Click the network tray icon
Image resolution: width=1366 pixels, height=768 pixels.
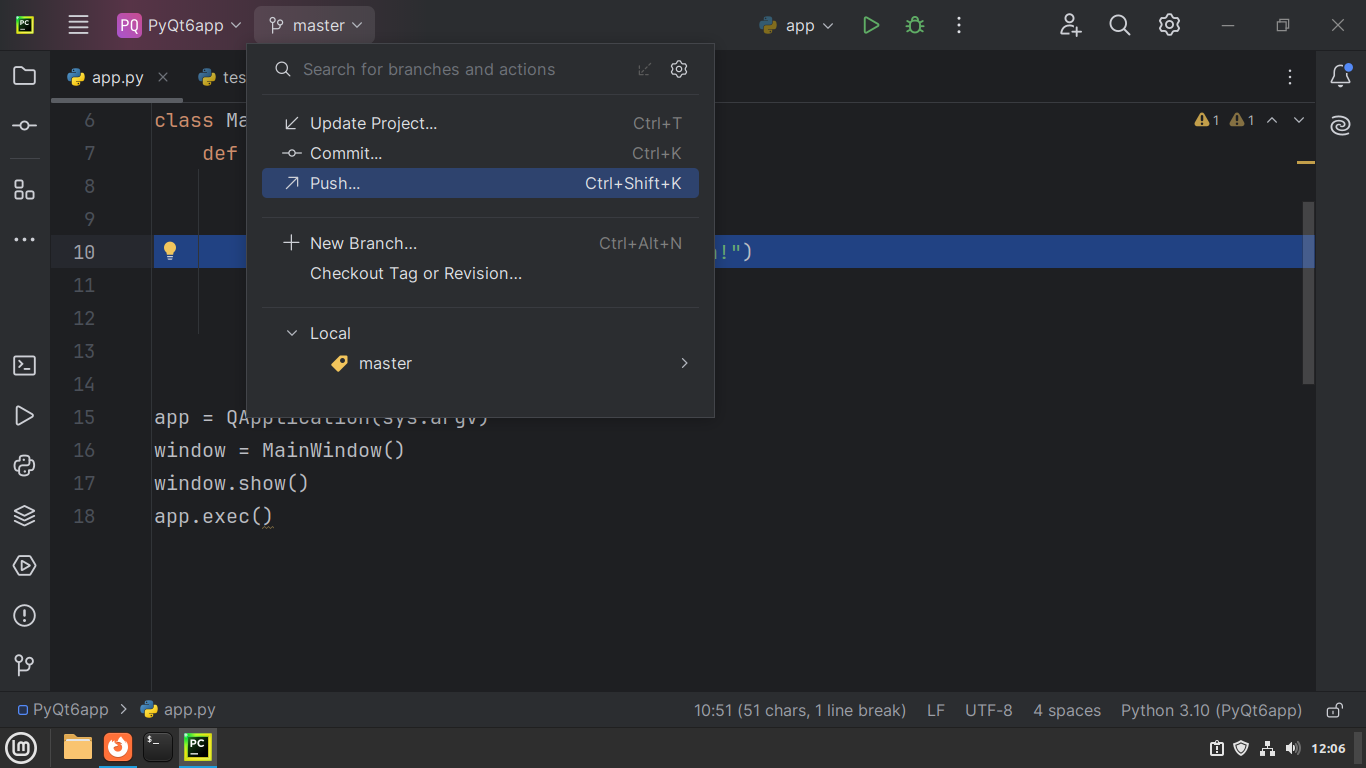(1267, 748)
